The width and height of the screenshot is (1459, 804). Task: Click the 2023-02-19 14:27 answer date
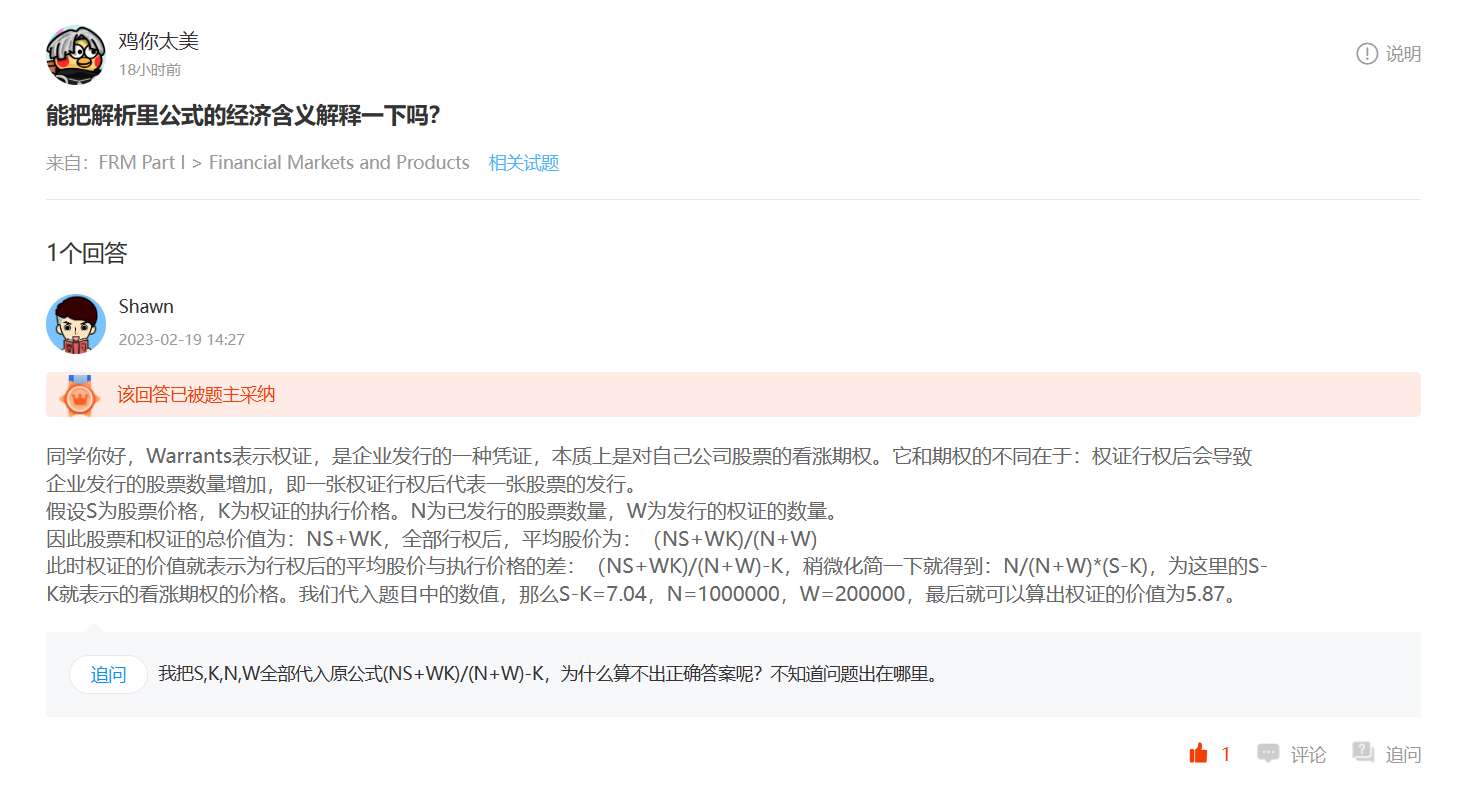click(x=182, y=339)
